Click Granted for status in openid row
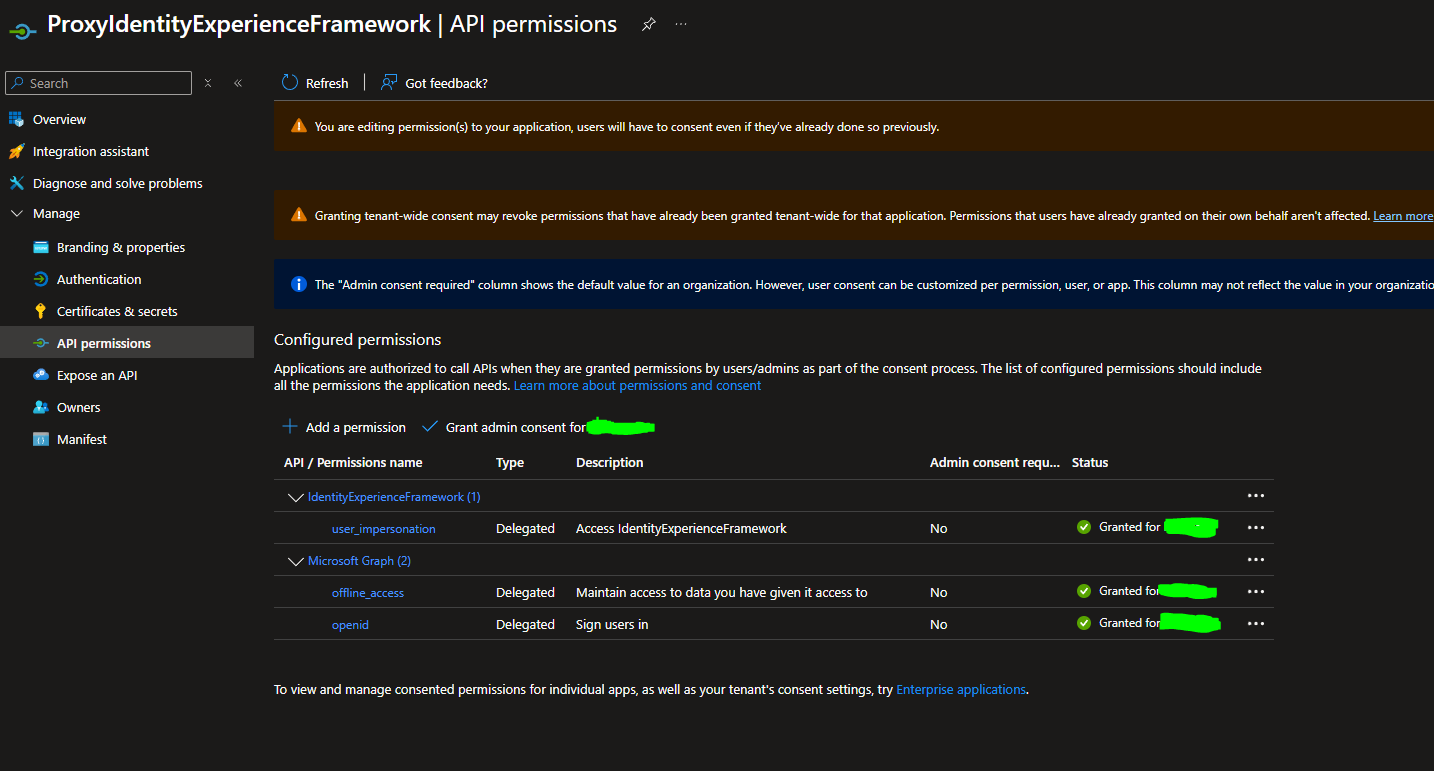This screenshot has width=1434, height=771. click(1129, 623)
